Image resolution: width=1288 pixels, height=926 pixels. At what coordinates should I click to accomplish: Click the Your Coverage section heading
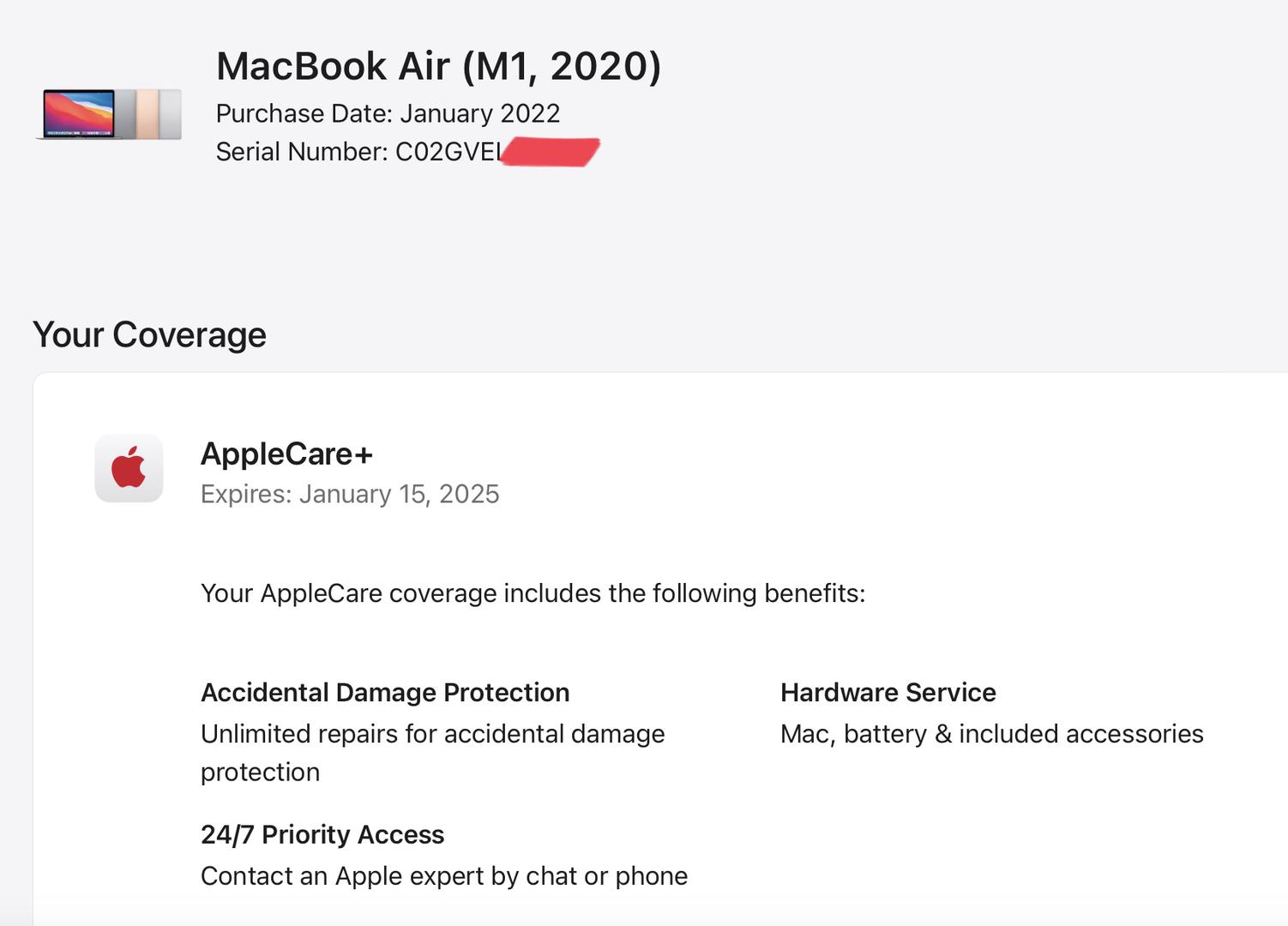click(x=149, y=334)
